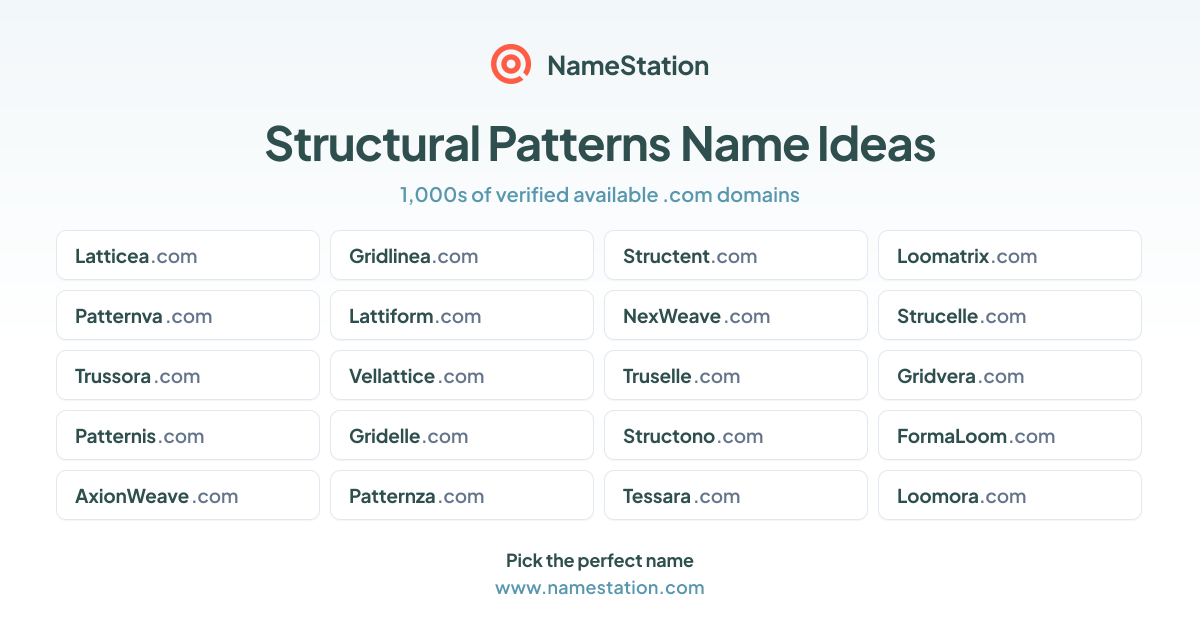Select Vellattice.com from the list

(462, 375)
